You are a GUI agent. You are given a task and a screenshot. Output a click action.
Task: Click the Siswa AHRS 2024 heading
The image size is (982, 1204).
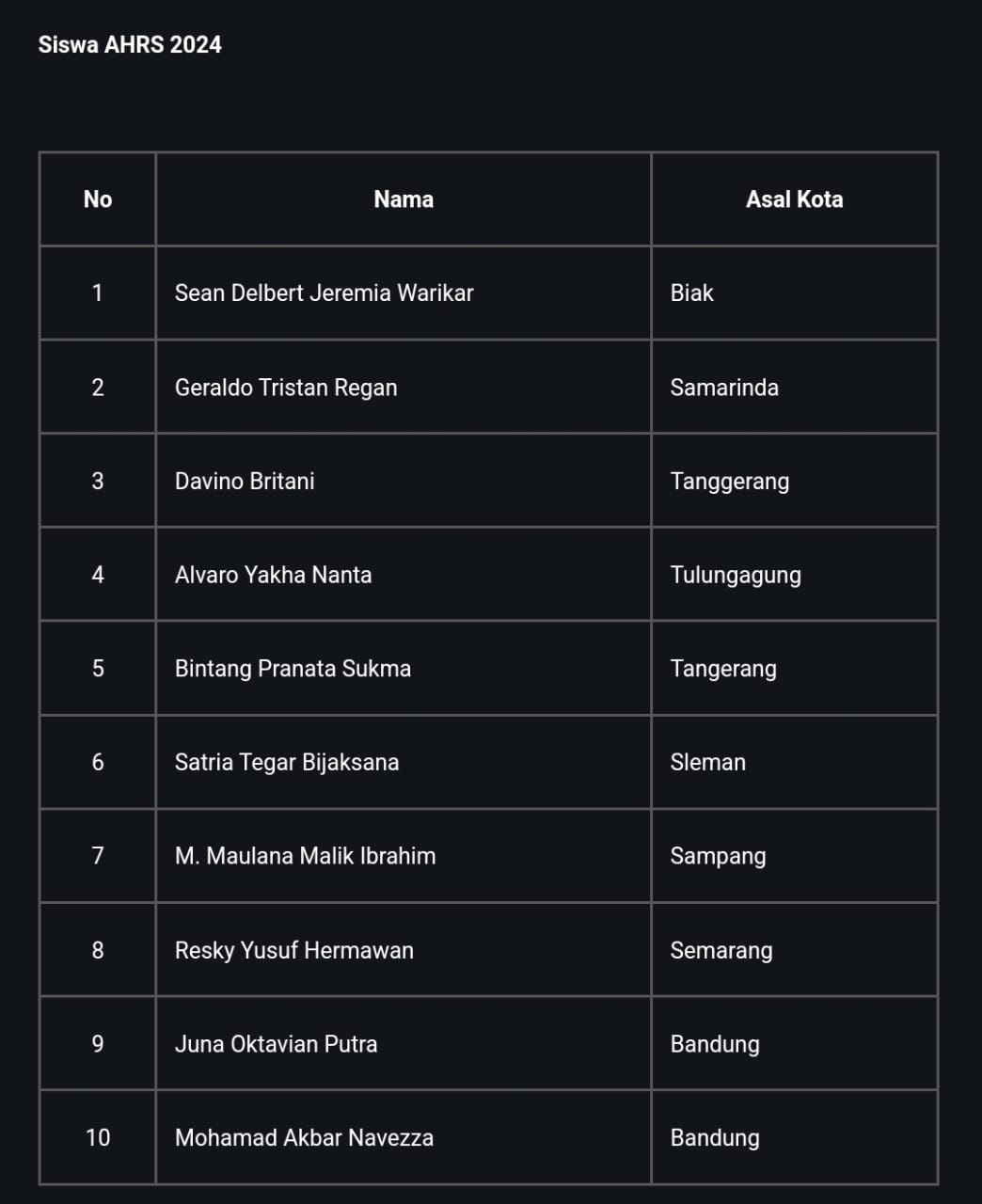tap(130, 44)
